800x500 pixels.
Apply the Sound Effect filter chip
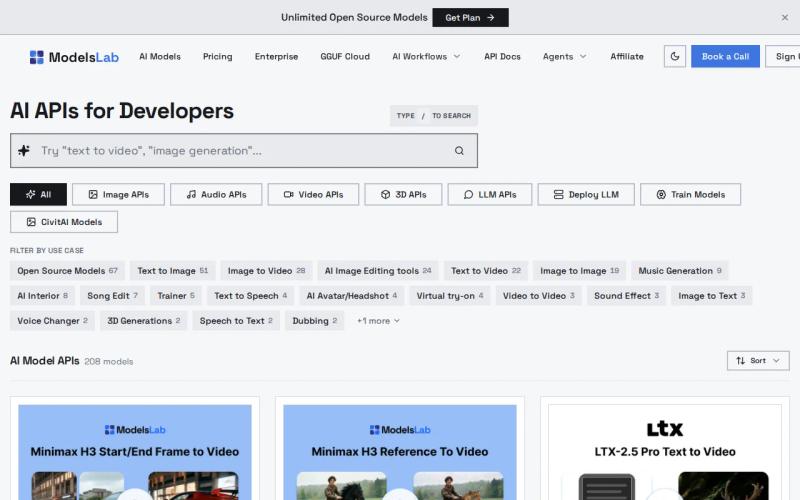coord(626,296)
